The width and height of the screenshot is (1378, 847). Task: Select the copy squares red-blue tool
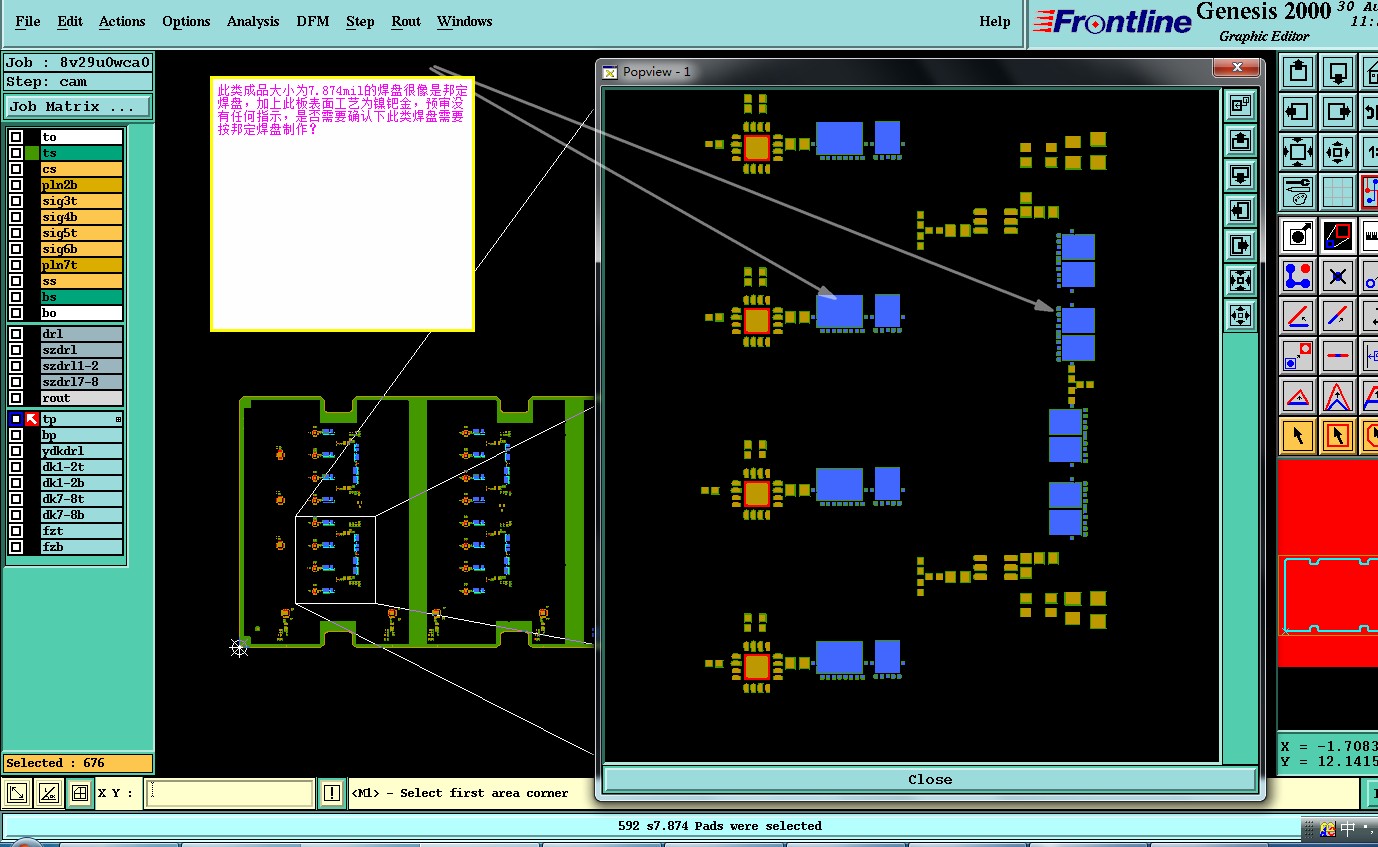pyautogui.click(x=1298, y=356)
